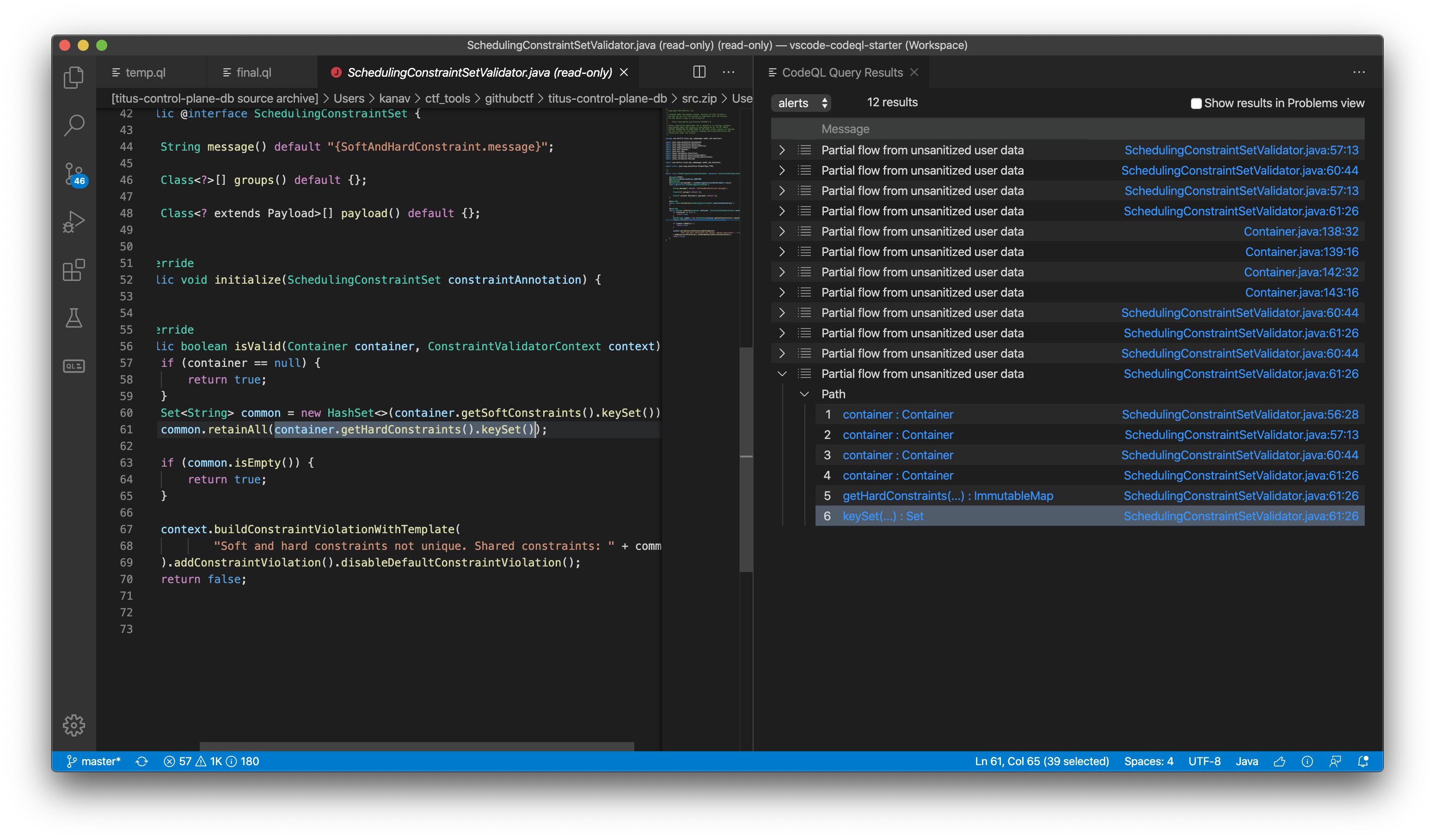The height and width of the screenshot is (840, 1435).
Task: Click the master* branch indicator
Action: coord(94,761)
